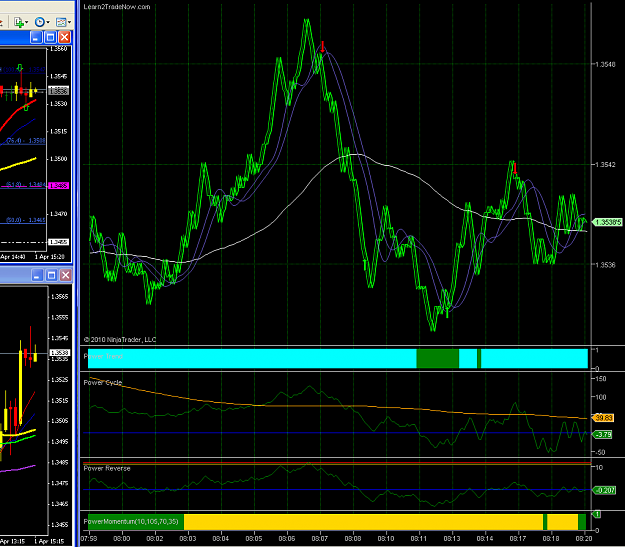Click the 1.3455 price tag in upper left chart
Image resolution: width=625 pixels, height=547 pixels.
[x=59, y=242]
